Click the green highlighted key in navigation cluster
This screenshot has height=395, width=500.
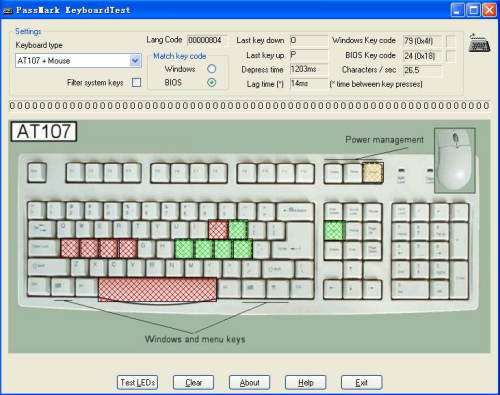(x=334, y=230)
